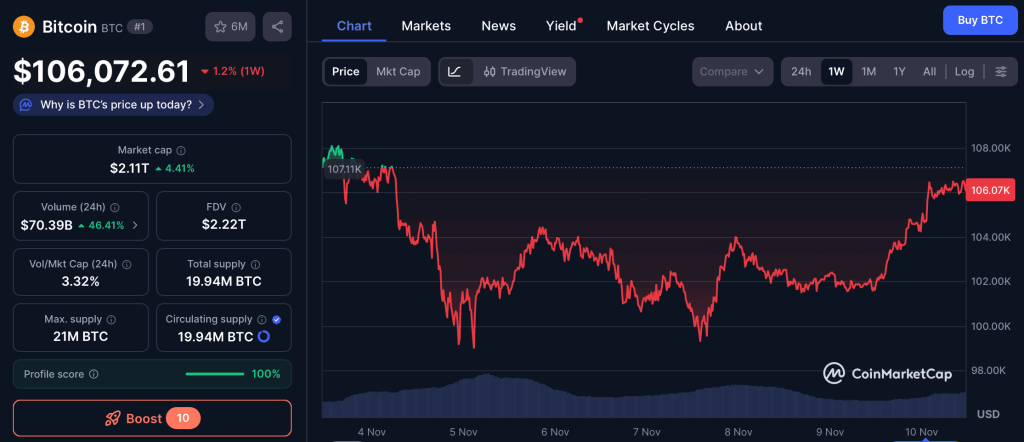Switch to the Markets tab
1024x442 pixels.
click(426, 26)
